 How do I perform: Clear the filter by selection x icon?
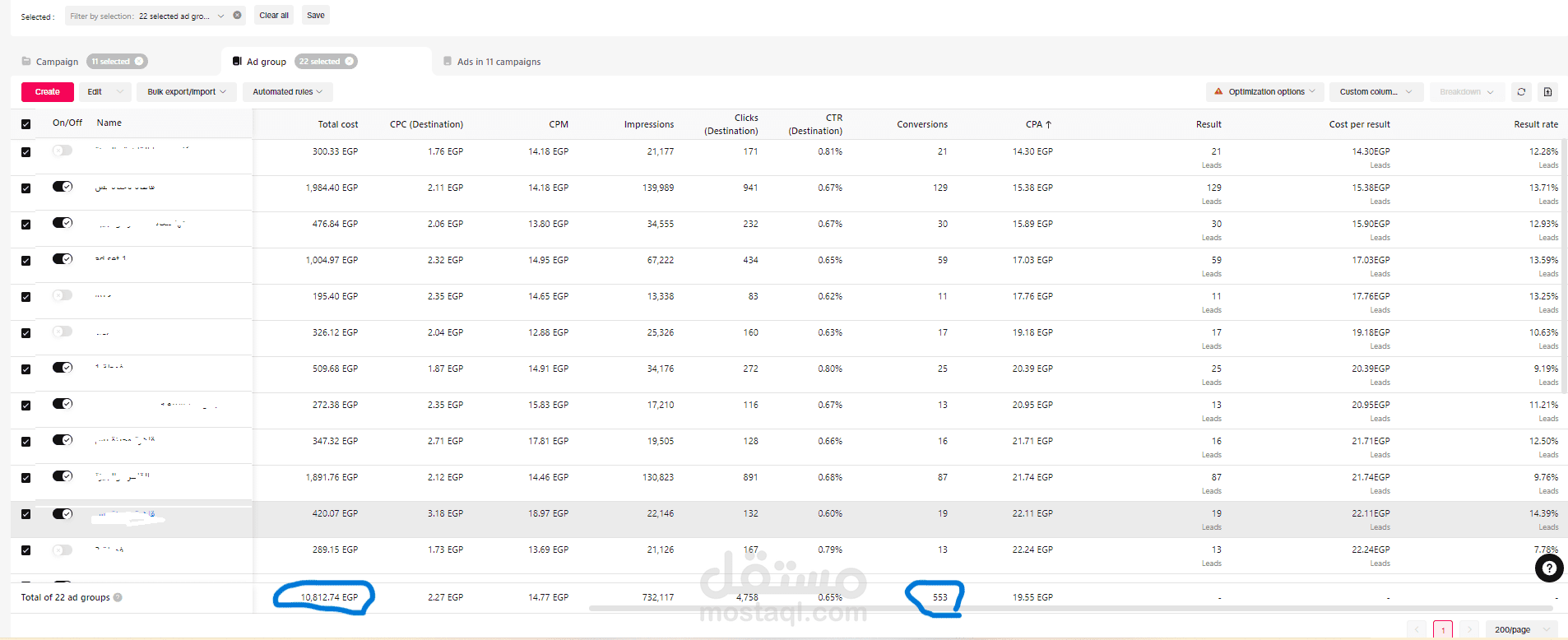pos(237,16)
